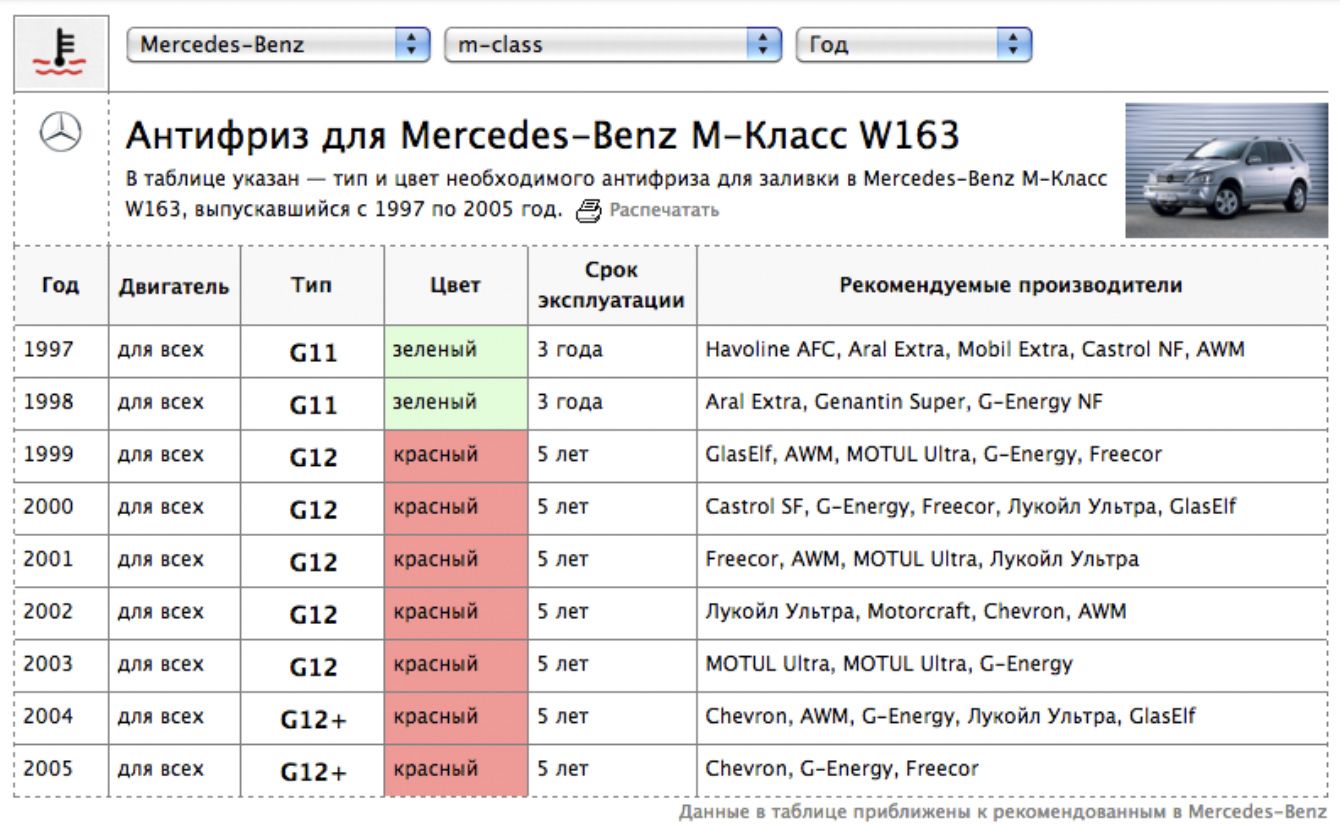The image size is (1340, 830).
Task: Select the 2000 year cell
Action: (x=61, y=508)
